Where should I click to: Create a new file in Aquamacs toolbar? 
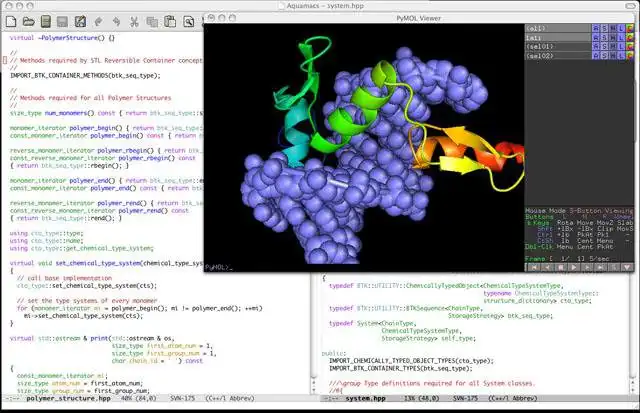click(11, 21)
